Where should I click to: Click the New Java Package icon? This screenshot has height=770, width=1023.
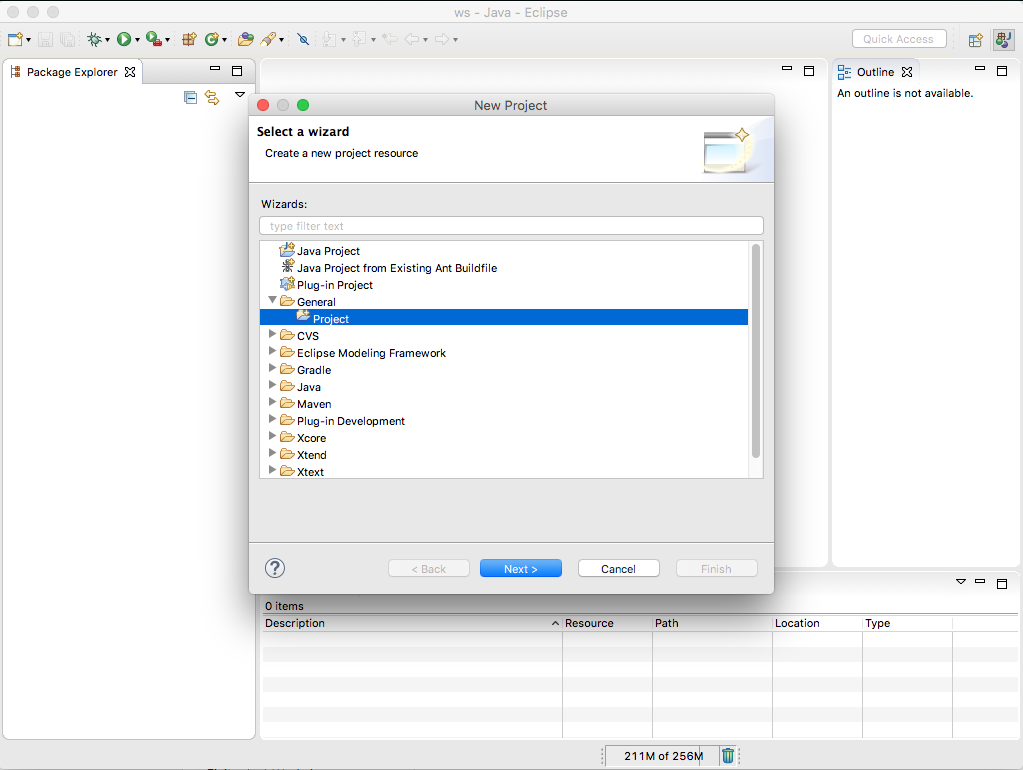[189, 39]
